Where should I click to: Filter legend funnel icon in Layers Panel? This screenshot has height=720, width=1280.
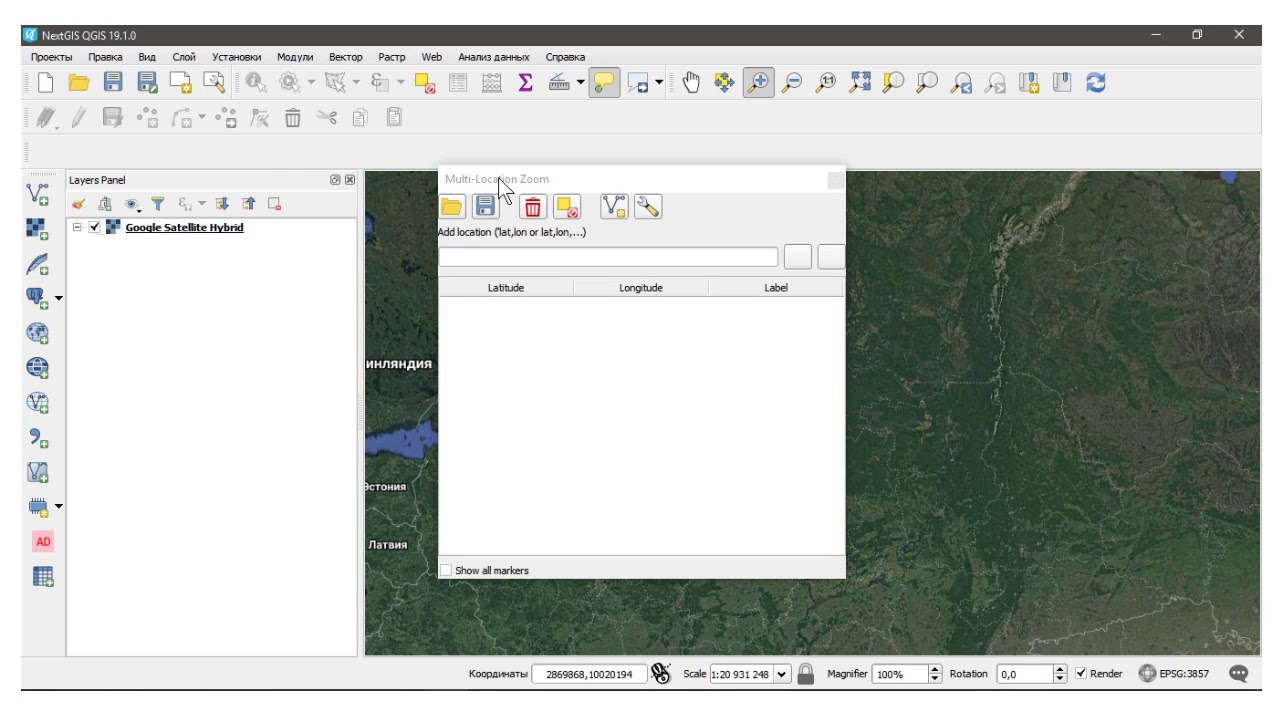point(157,205)
